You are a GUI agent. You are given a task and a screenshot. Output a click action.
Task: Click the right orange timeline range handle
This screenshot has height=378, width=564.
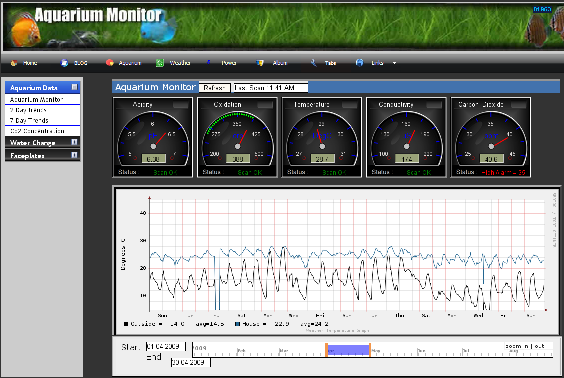(370, 350)
